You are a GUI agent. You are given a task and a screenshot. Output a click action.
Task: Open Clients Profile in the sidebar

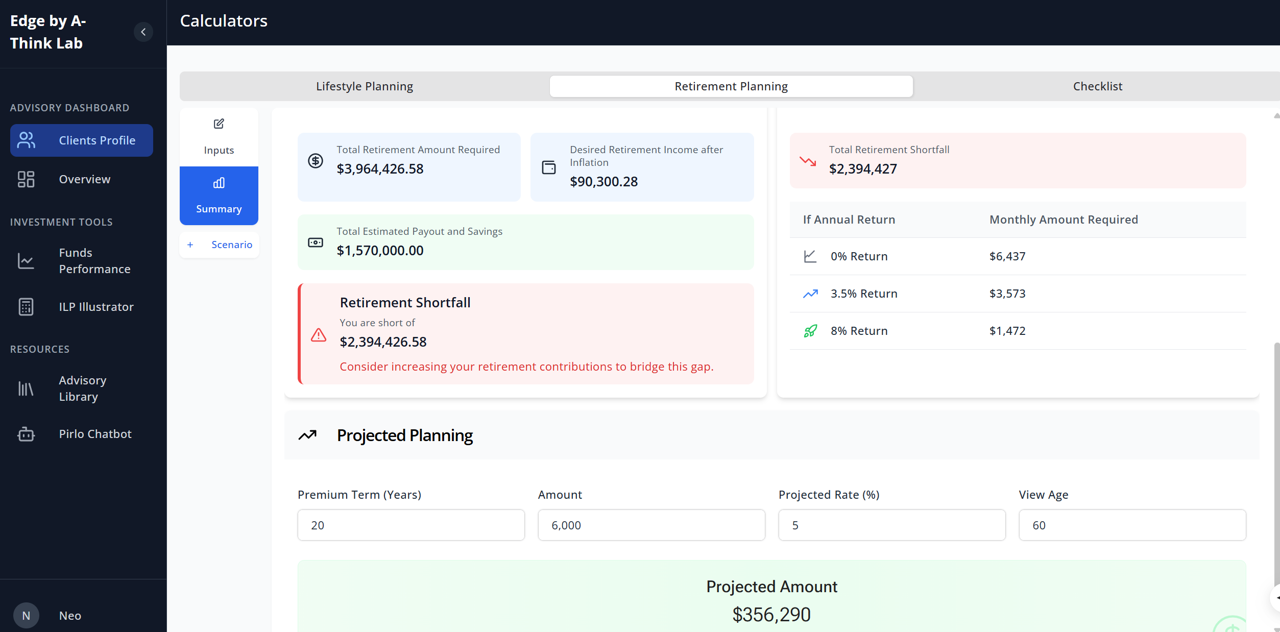tap(82, 140)
